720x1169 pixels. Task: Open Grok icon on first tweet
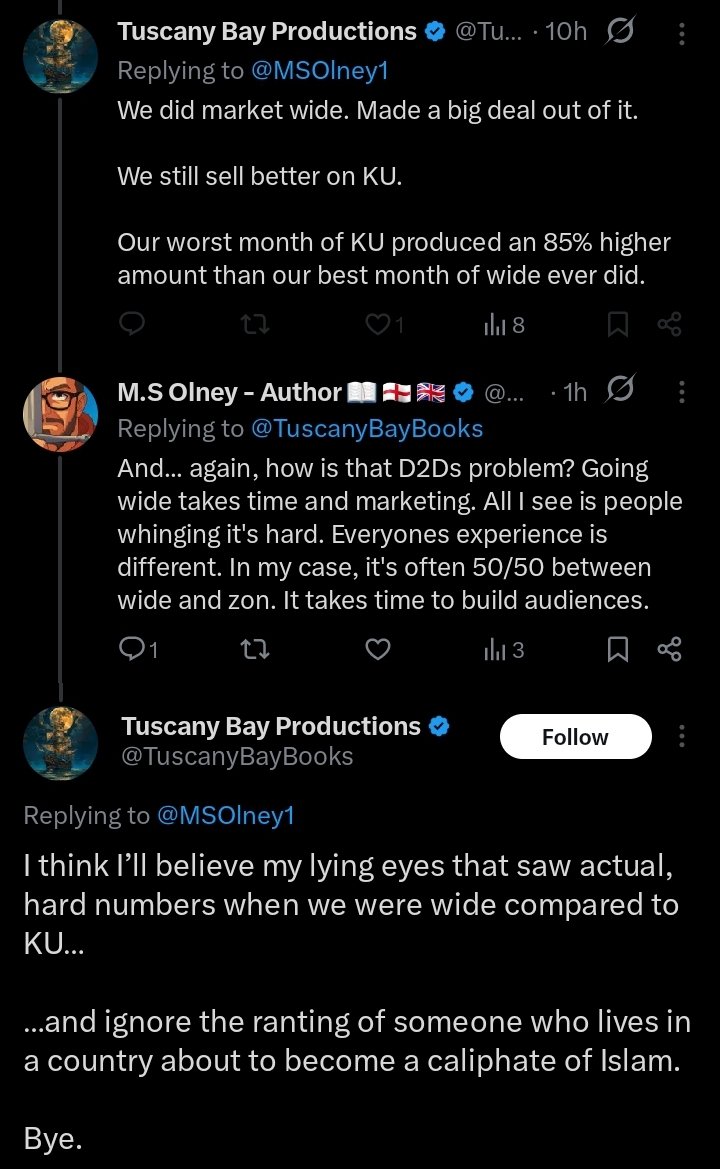point(619,32)
